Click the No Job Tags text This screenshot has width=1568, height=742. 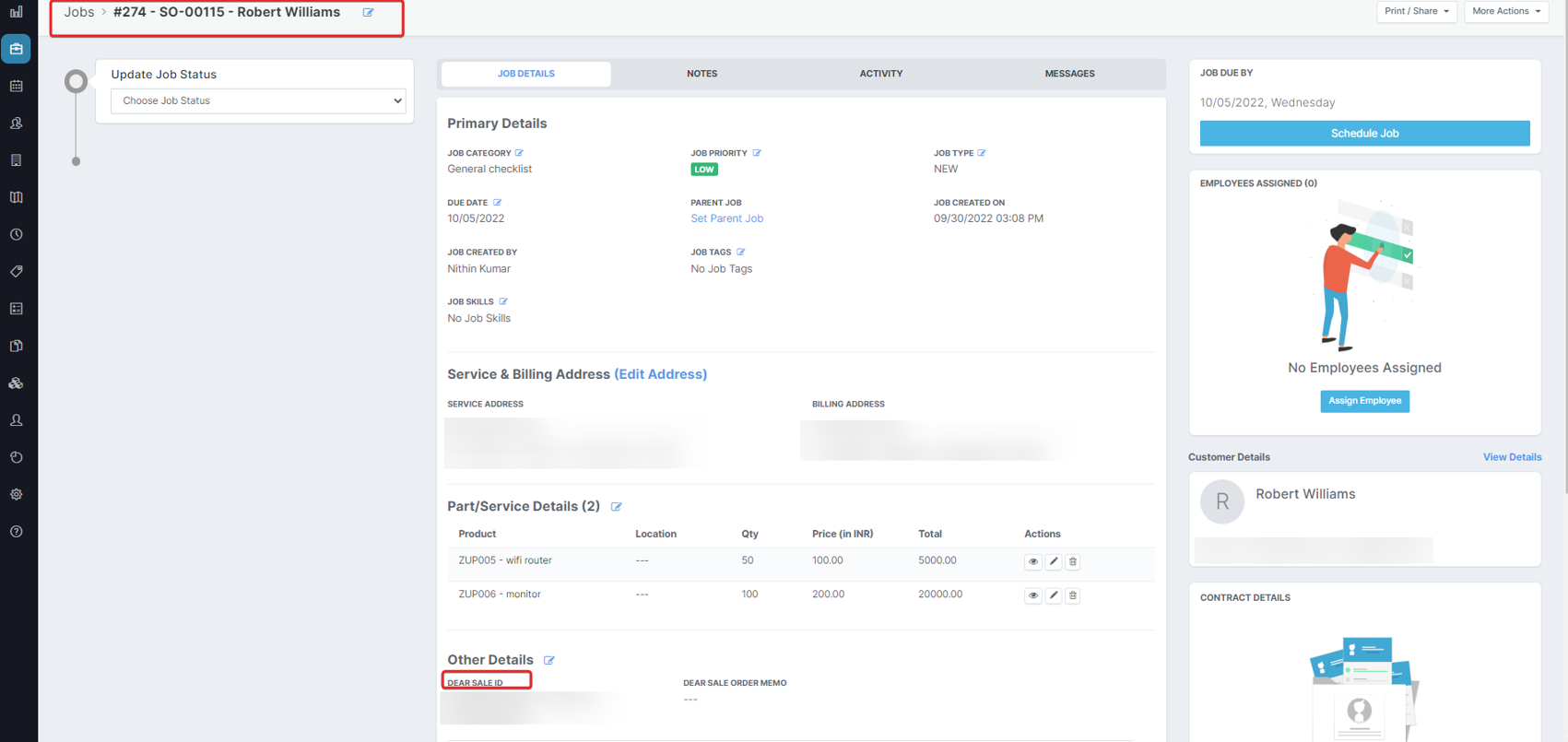point(721,269)
